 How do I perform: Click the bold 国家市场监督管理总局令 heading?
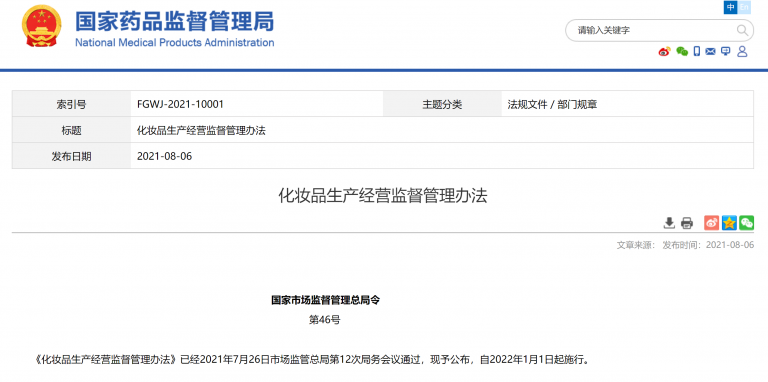point(325,300)
